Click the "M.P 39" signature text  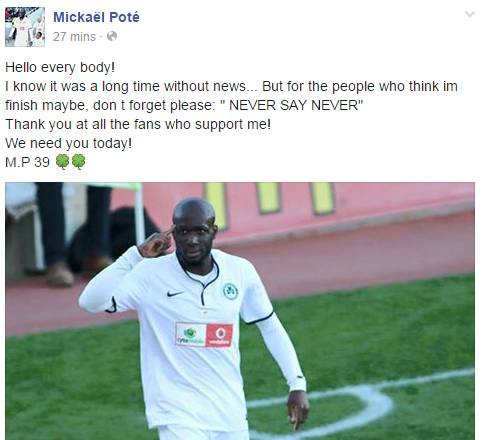(x=27, y=162)
